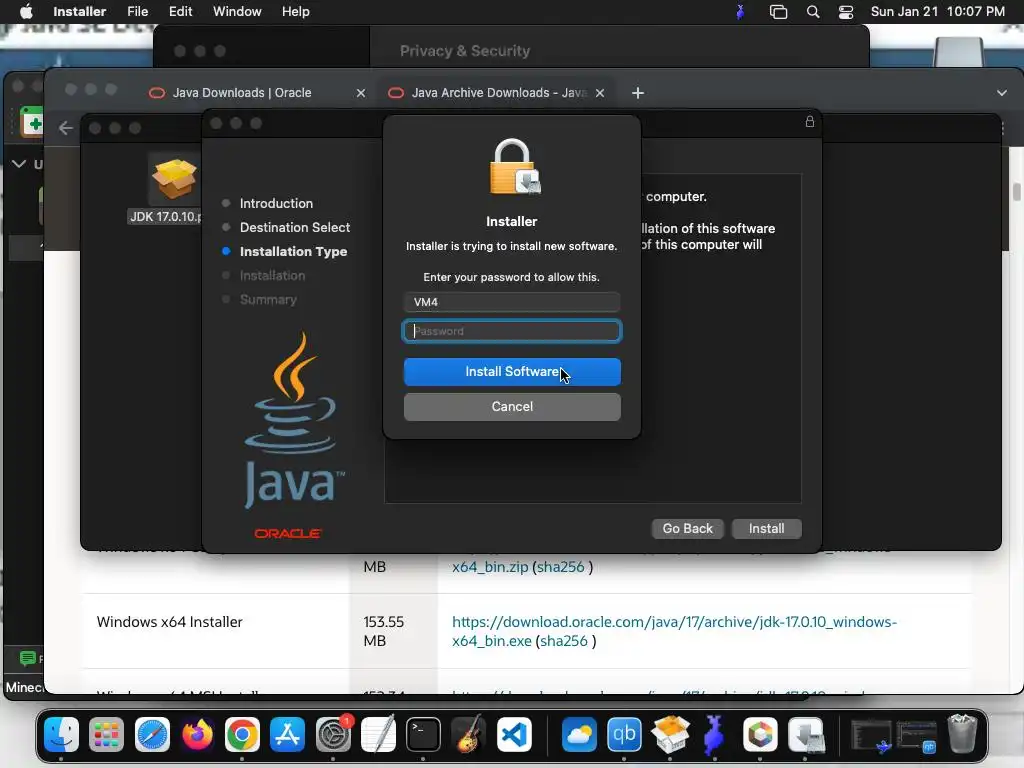Open Finder from the dock

coord(61,735)
